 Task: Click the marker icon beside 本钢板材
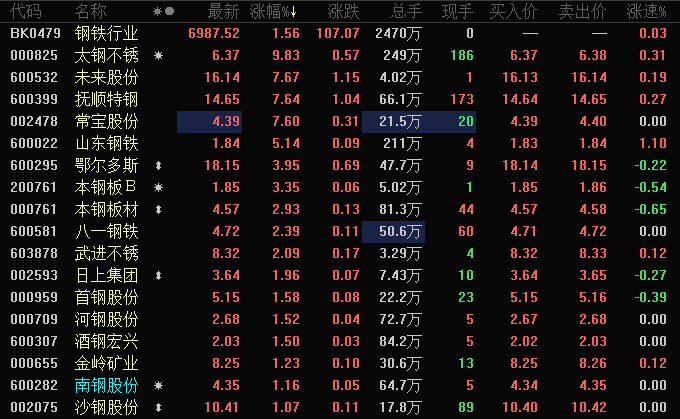click(x=158, y=210)
